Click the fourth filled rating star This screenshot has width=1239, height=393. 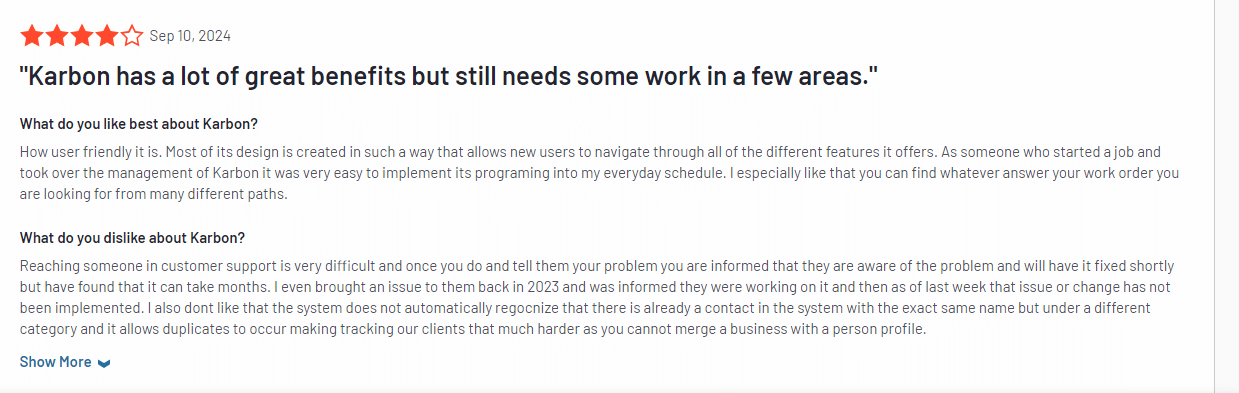(x=106, y=37)
